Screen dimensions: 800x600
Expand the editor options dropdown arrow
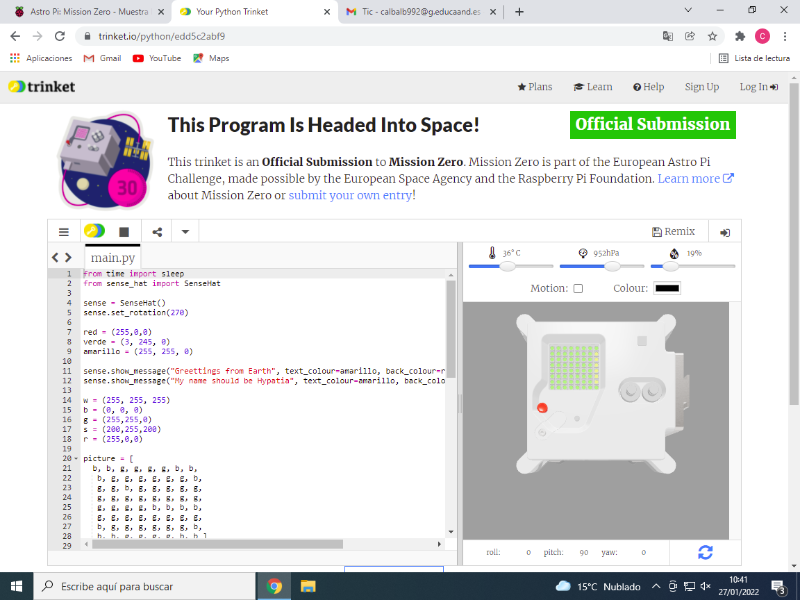coord(185,232)
